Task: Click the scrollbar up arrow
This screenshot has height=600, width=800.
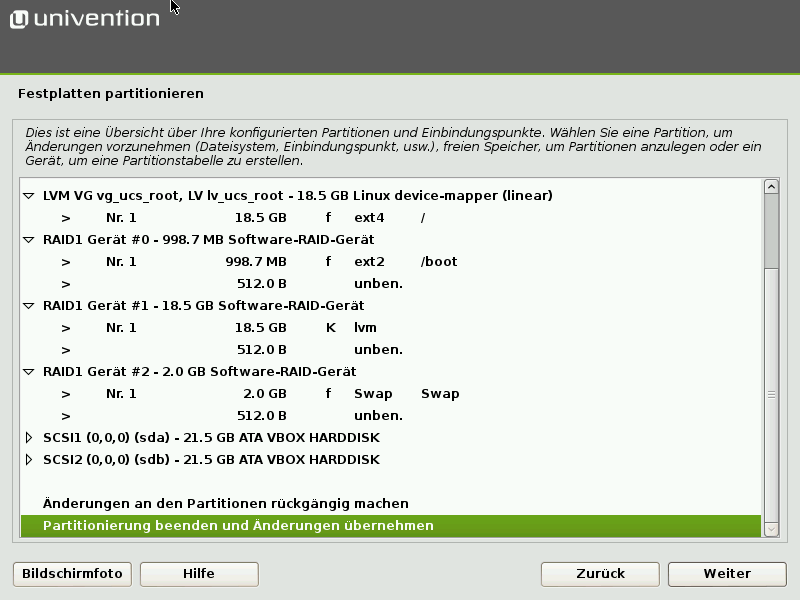Action: click(771, 187)
